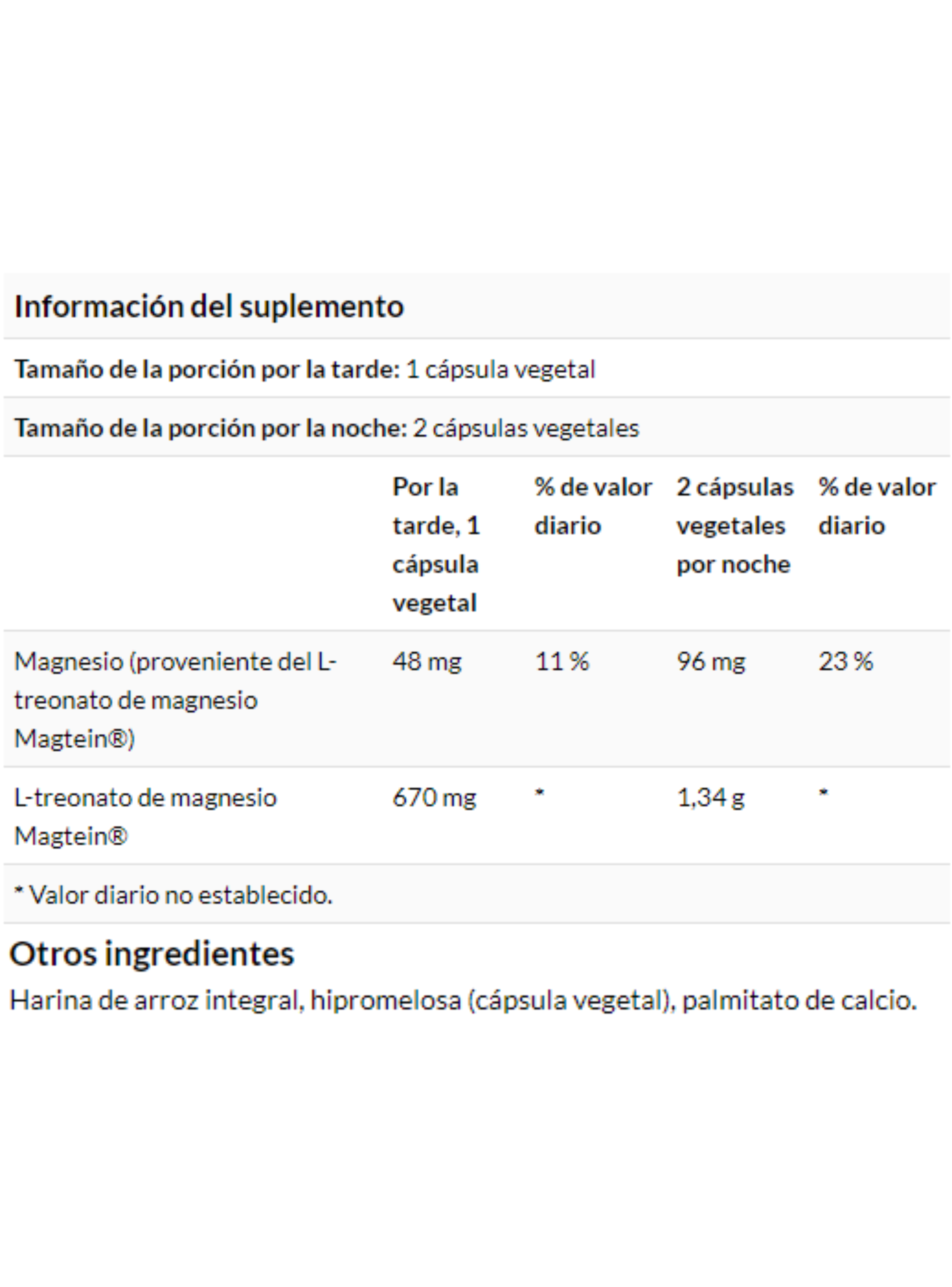Click the "Harina de arroz integral" ingredients text
The image size is (952, 1287).
tap(157, 1001)
